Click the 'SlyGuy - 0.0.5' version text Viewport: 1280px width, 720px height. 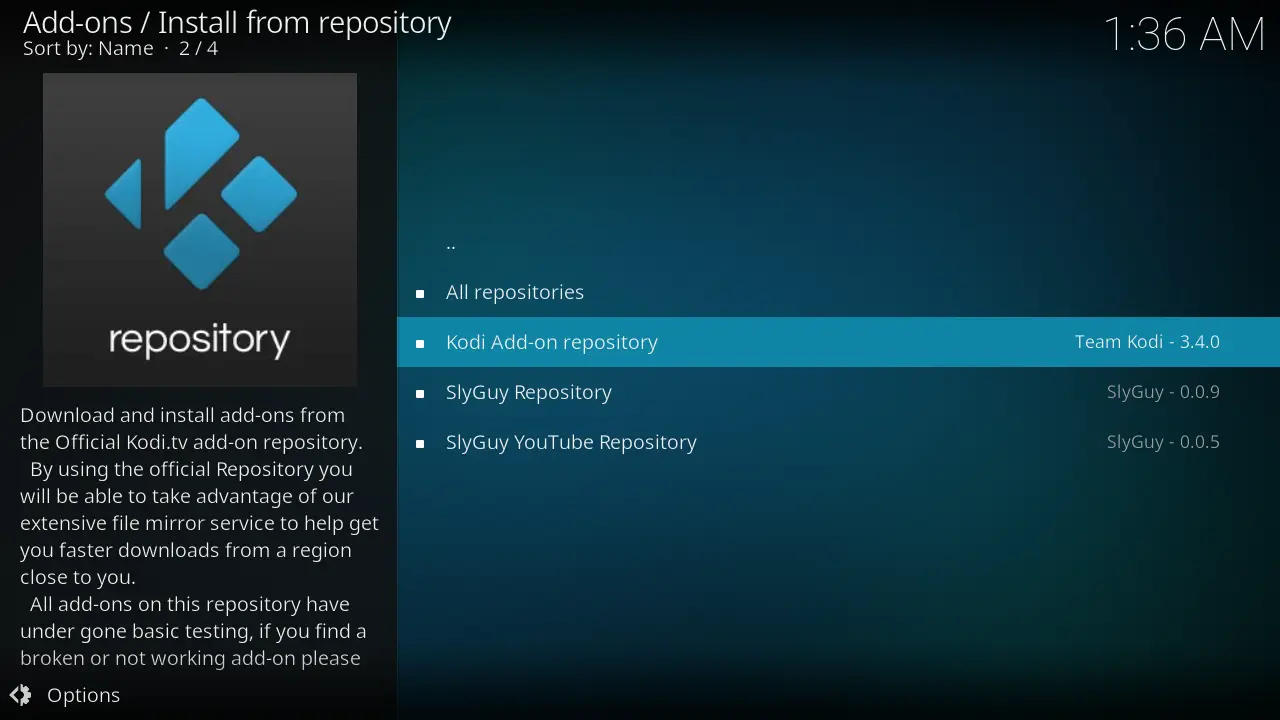click(x=1163, y=442)
